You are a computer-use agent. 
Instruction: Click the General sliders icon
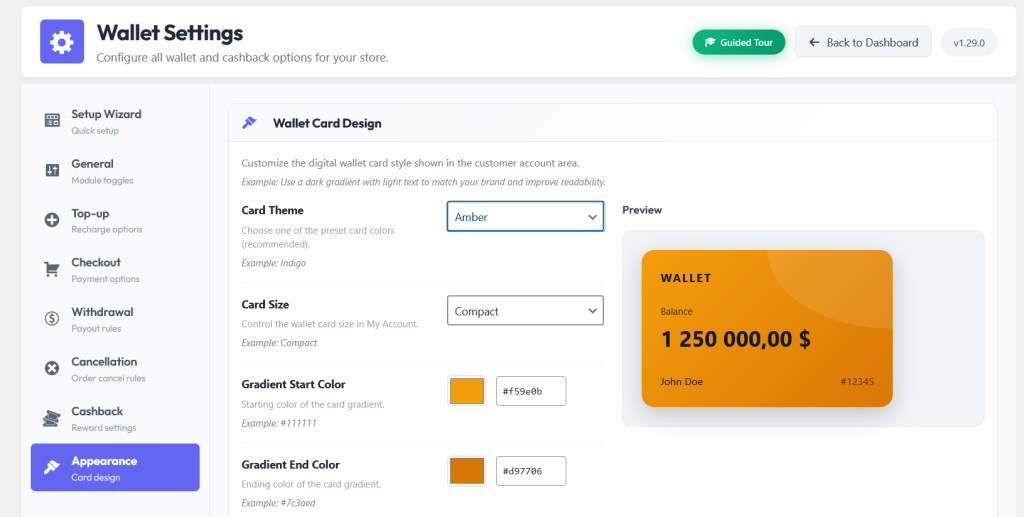[52, 170]
